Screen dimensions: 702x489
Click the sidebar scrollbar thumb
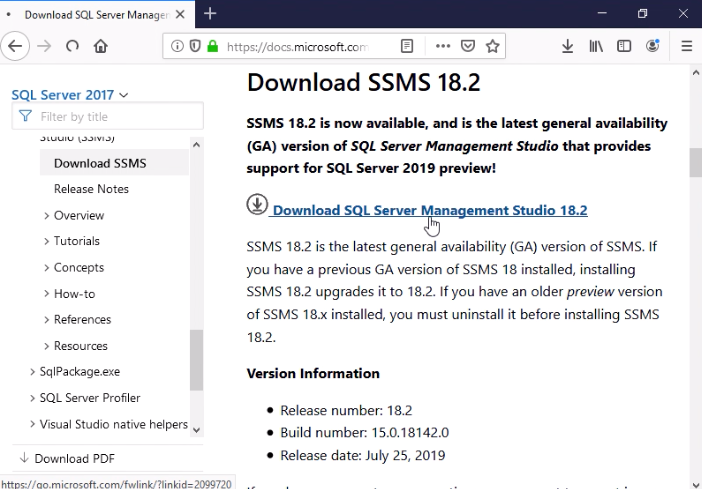(x=196, y=360)
